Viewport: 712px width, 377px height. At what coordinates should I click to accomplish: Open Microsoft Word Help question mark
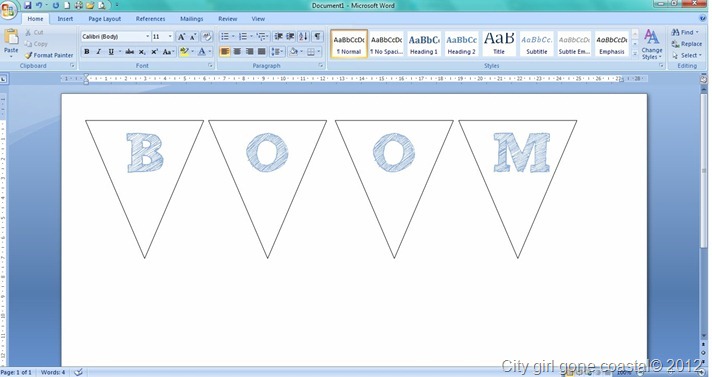(703, 18)
